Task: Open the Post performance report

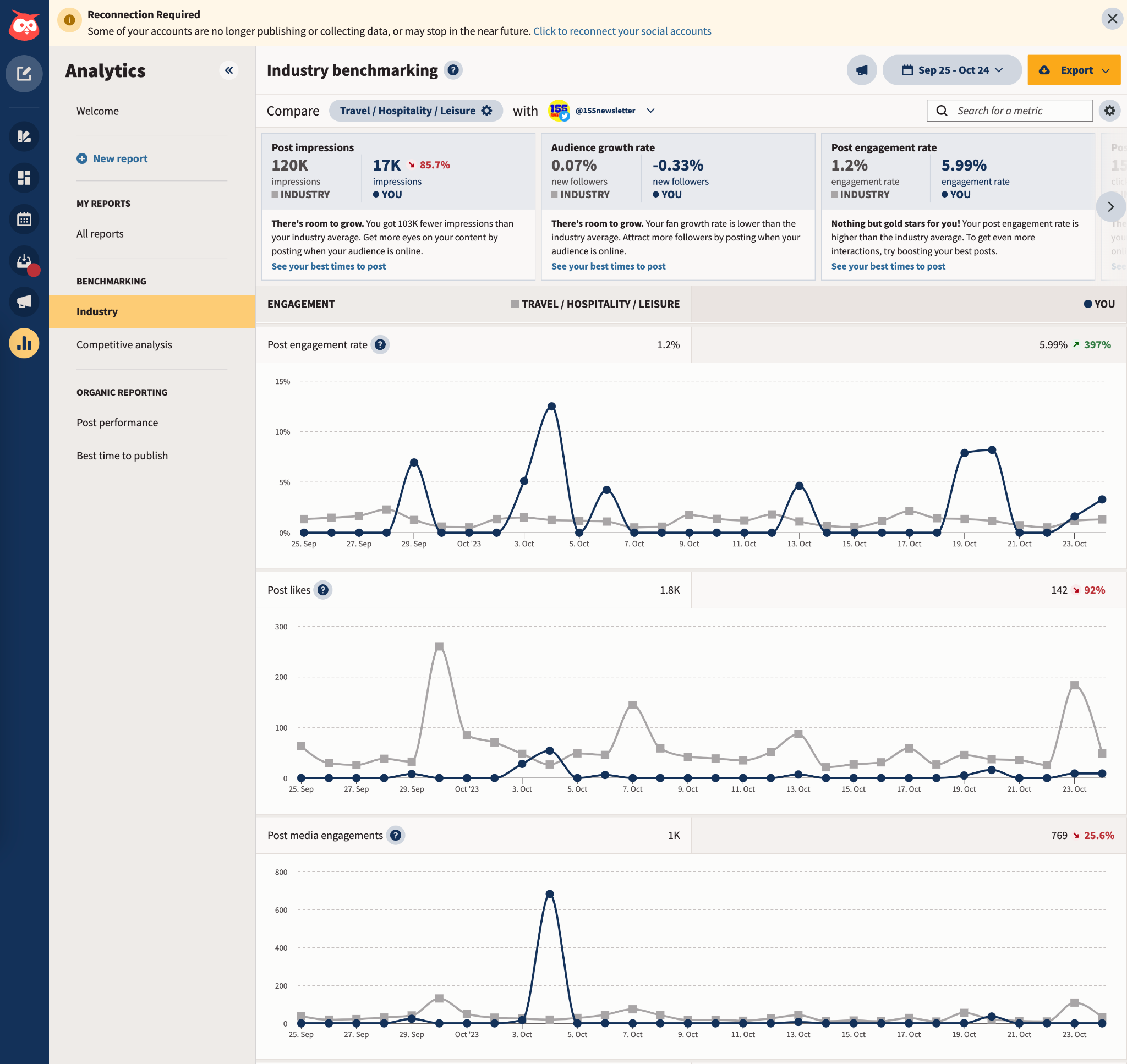Action: (x=117, y=422)
